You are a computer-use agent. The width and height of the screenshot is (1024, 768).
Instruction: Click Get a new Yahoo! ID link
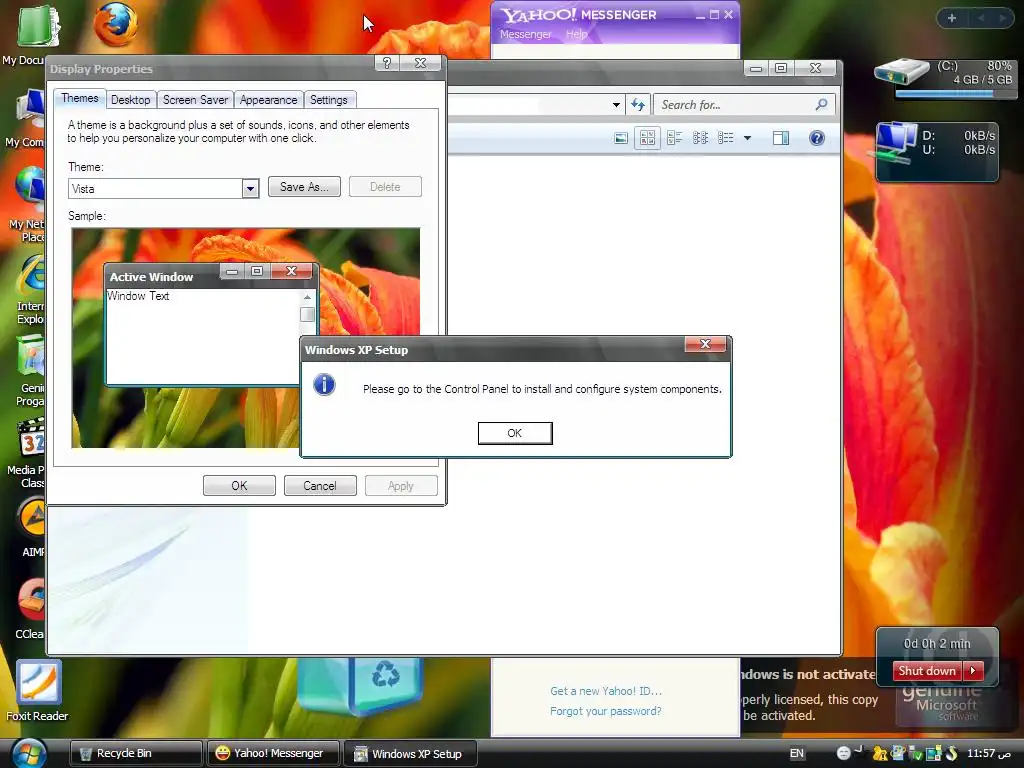click(x=606, y=691)
